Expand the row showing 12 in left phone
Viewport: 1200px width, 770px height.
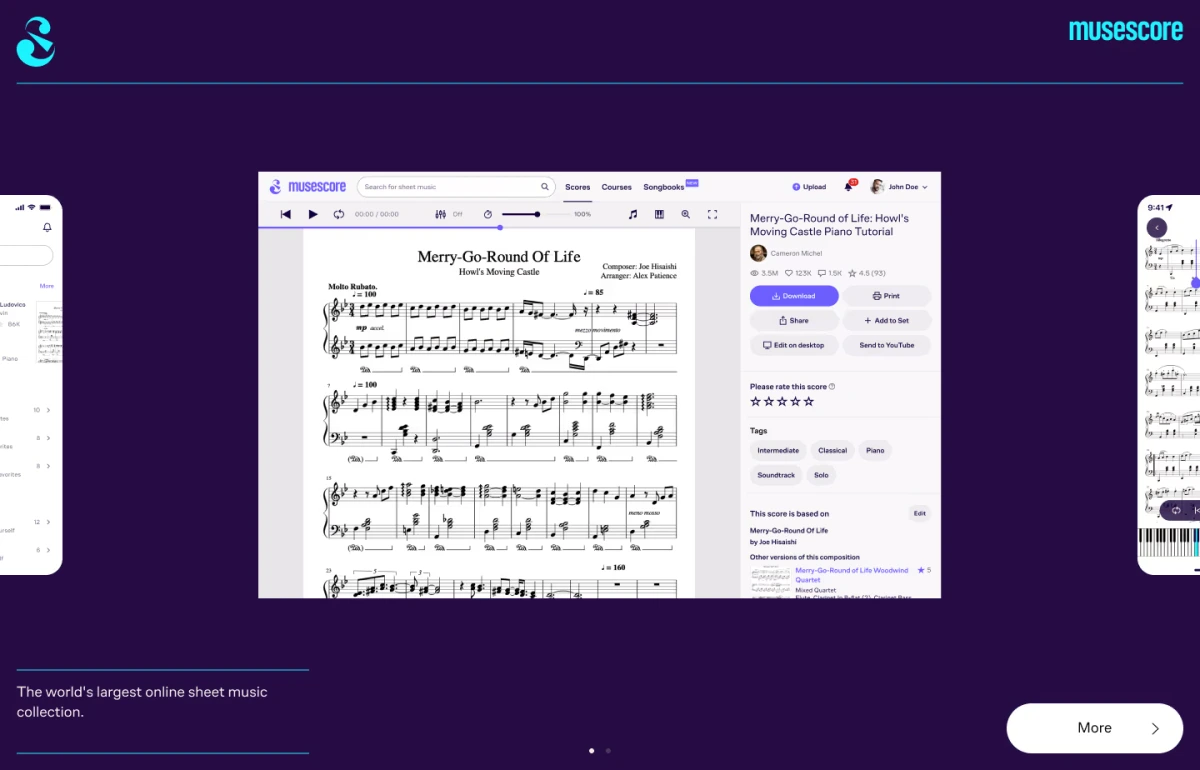(x=42, y=522)
